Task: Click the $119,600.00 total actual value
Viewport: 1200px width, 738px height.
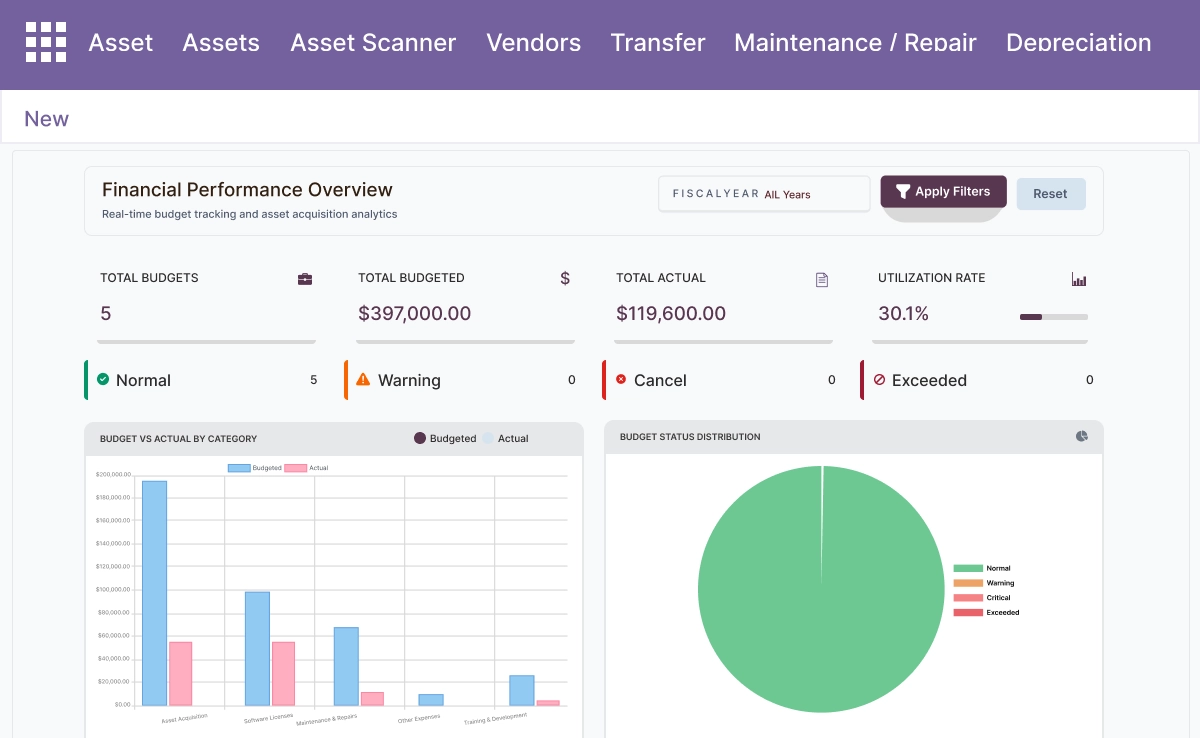Action: point(671,313)
